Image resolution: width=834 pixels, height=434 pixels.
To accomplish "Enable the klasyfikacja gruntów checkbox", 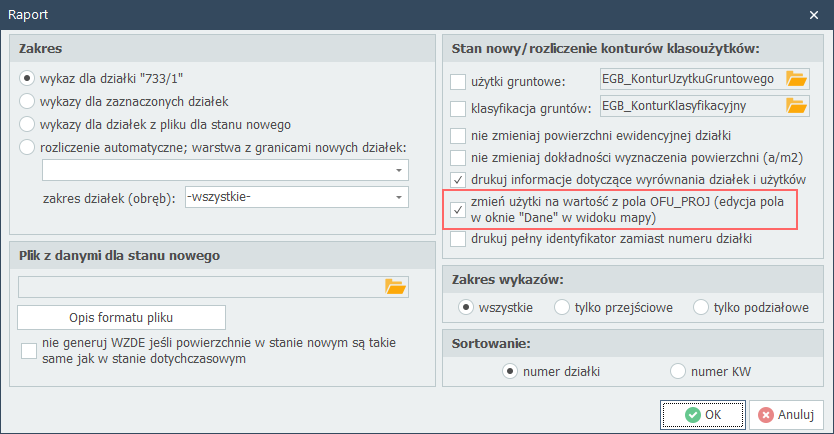I will point(458,108).
